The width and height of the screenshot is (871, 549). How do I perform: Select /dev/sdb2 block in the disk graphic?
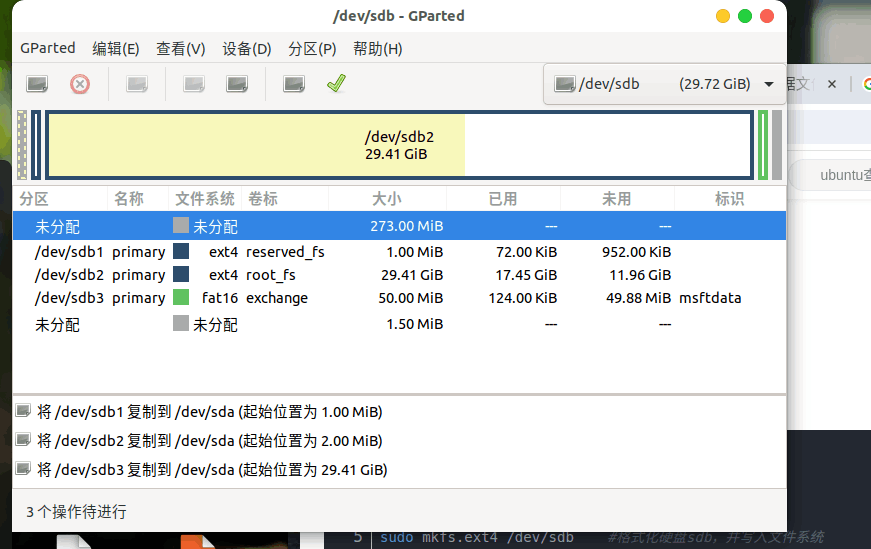399,145
